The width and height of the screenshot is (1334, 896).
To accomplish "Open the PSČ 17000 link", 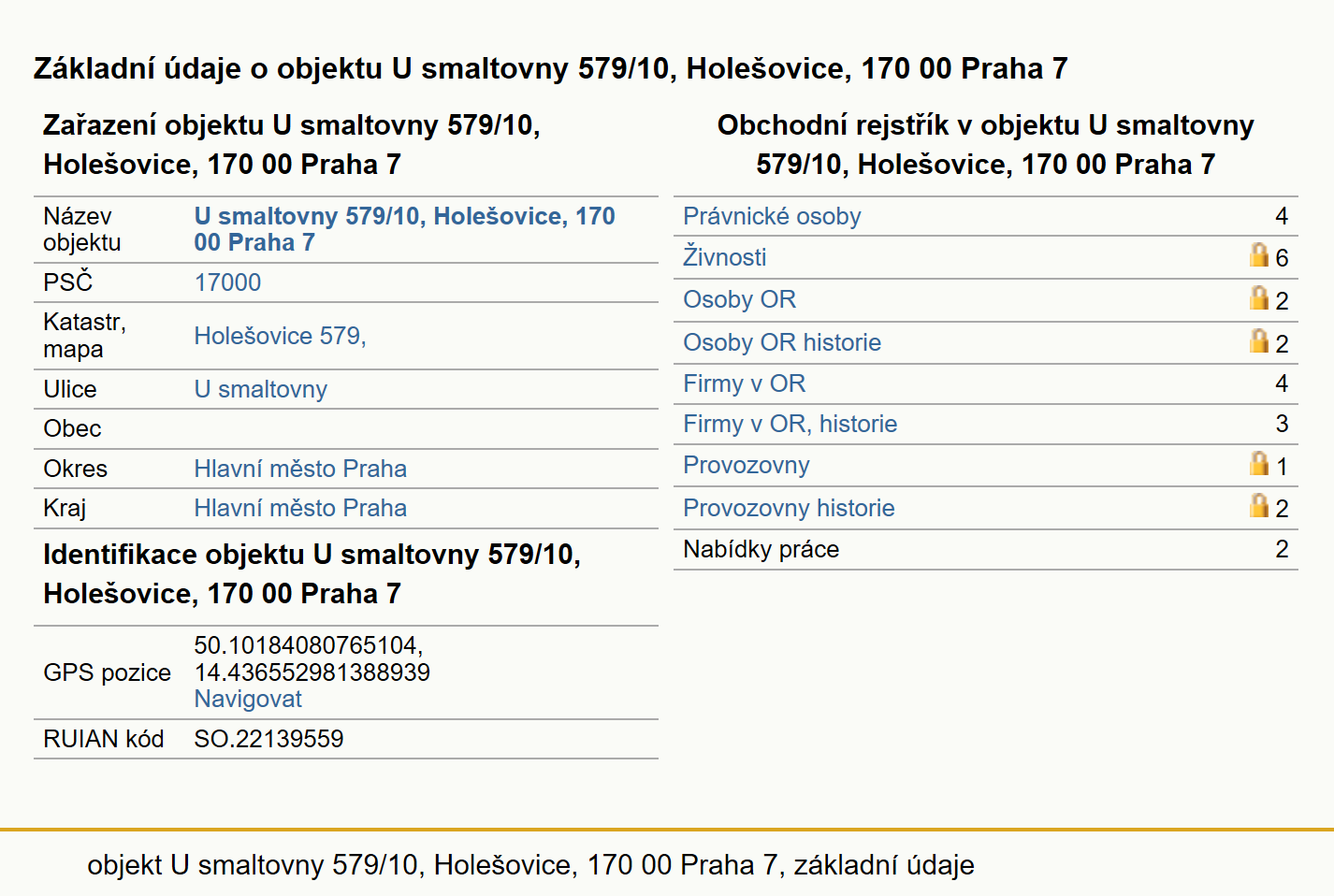I will pos(227,282).
